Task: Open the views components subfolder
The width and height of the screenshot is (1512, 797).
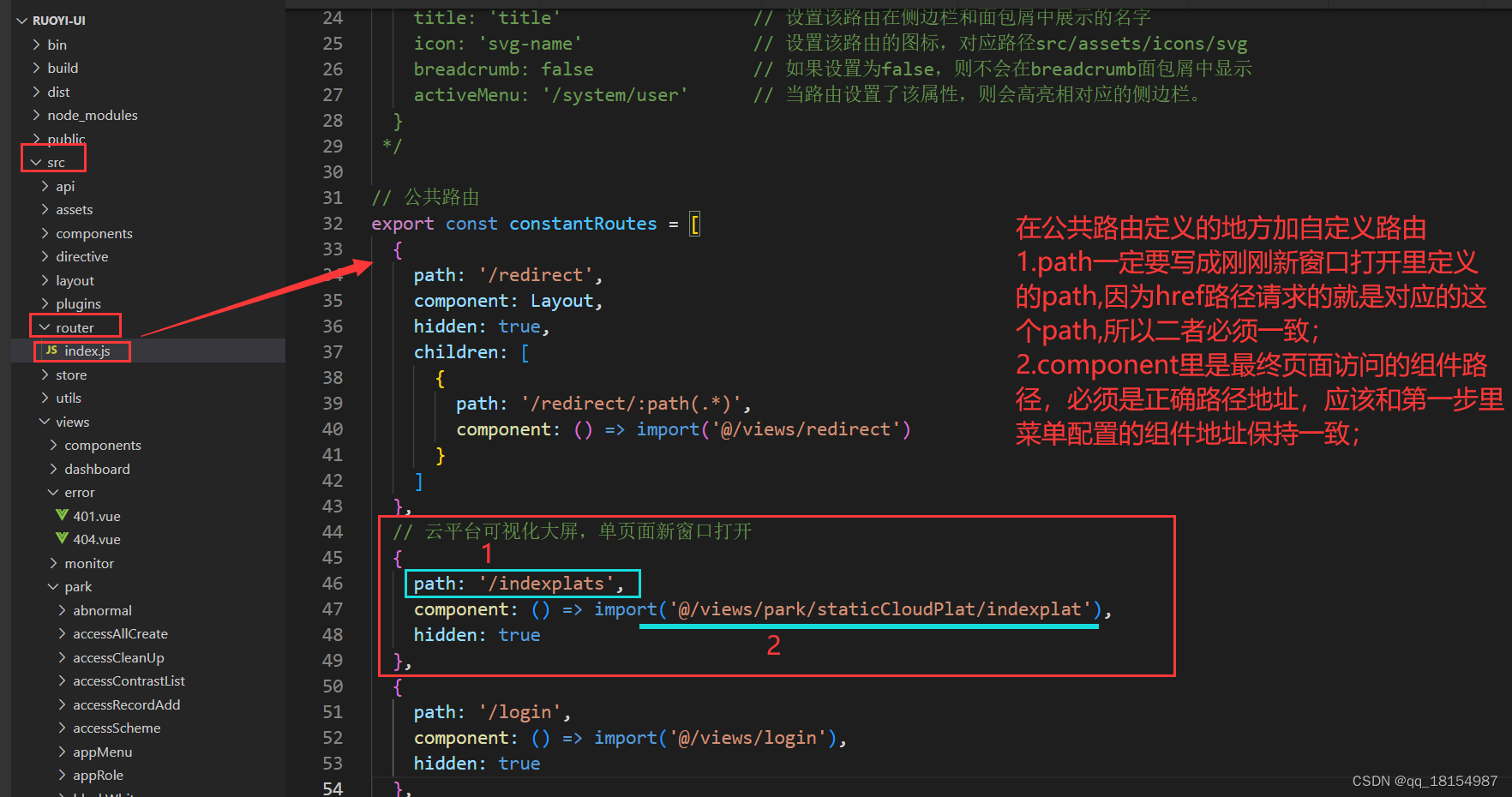Action: pos(103,445)
